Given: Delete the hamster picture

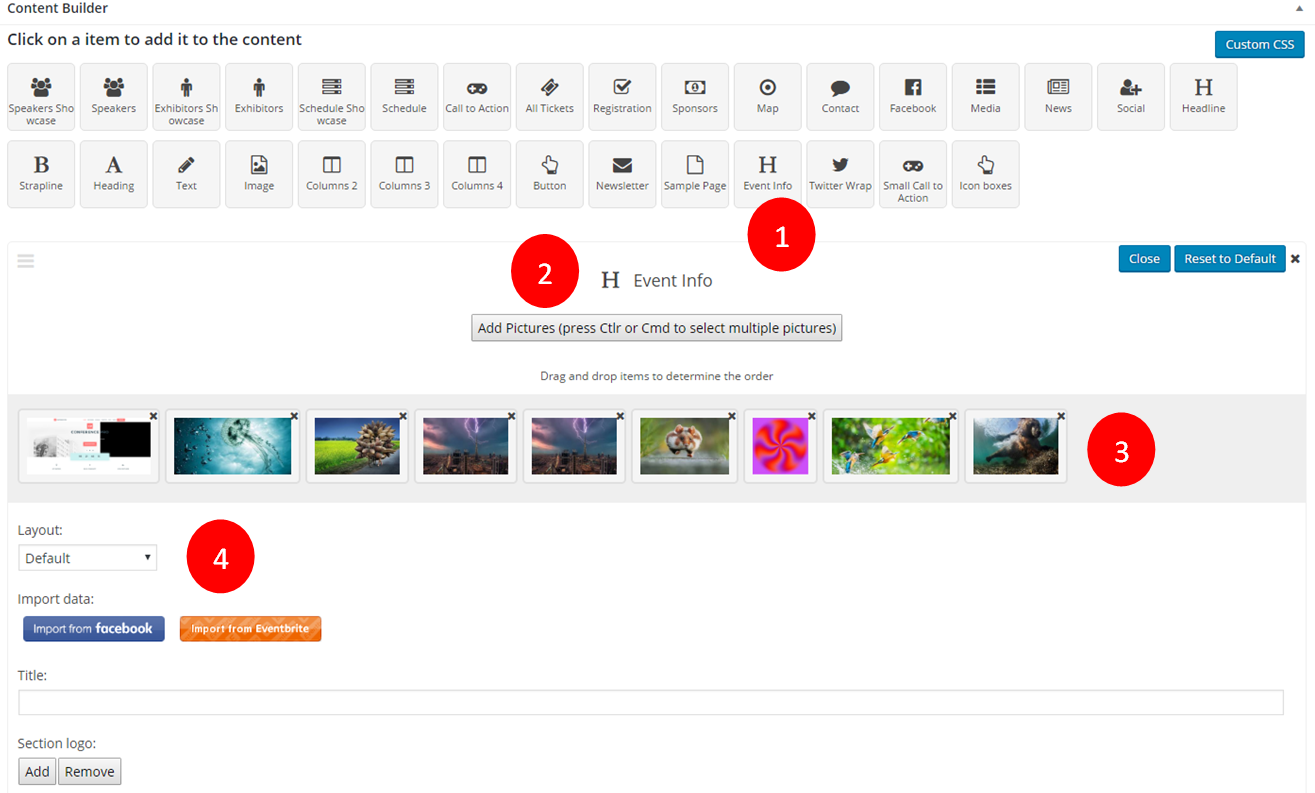Looking at the screenshot, I should pos(733,416).
